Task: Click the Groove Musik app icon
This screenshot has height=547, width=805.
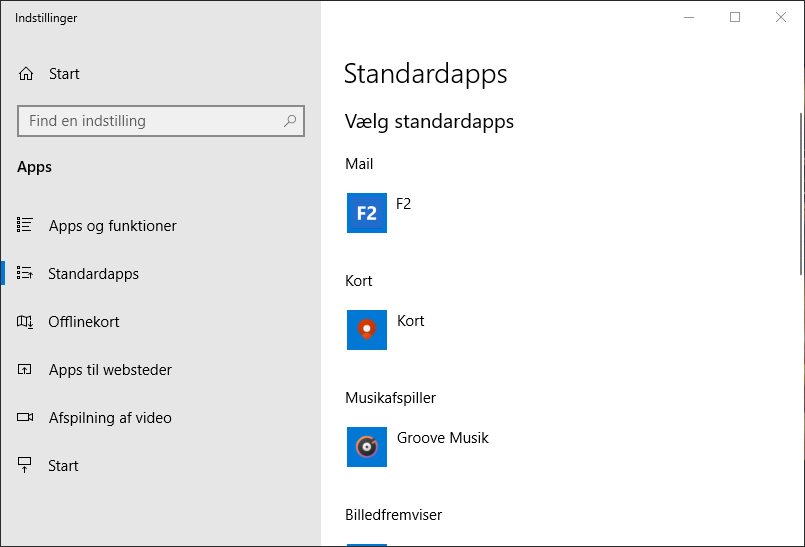Action: [x=367, y=447]
